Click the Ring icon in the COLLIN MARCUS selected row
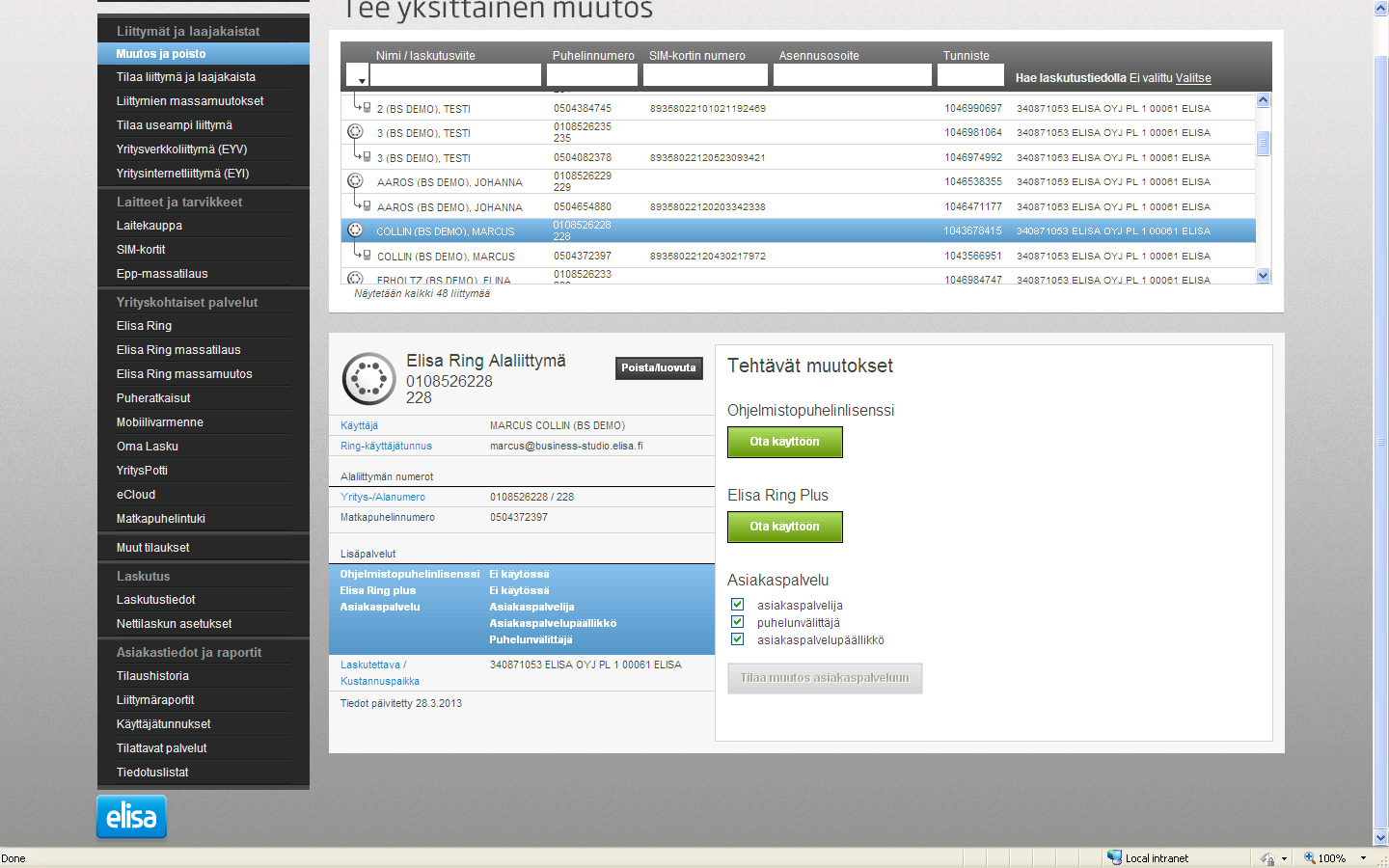This screenshot has height=868, width=1389. tap(355, 230)
